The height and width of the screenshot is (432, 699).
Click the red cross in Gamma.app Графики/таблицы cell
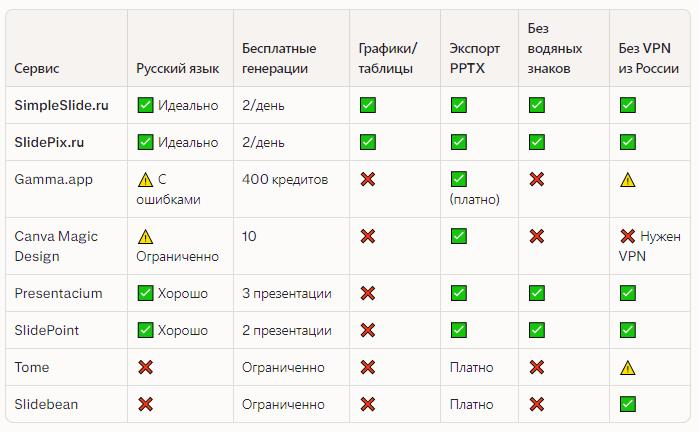click(368, 179)
